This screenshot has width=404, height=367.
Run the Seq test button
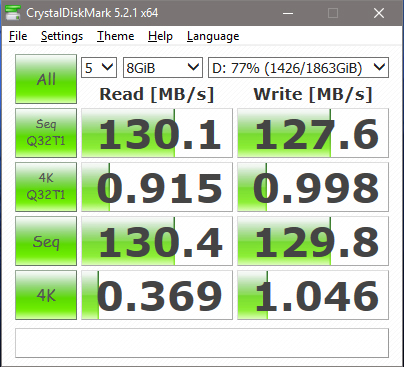point(46,241)
